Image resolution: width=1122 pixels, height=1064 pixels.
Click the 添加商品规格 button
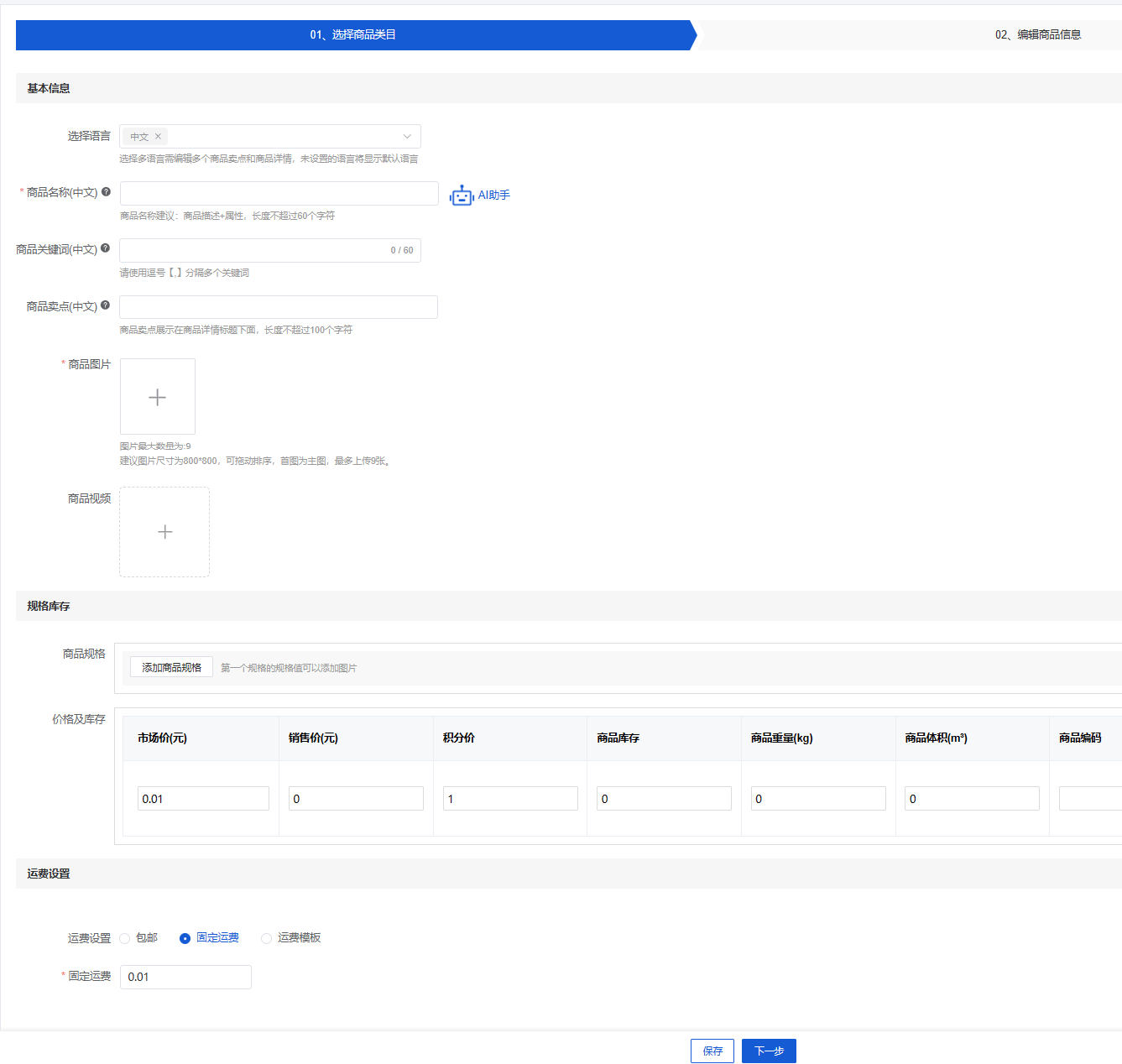click(x=171, y=667)
